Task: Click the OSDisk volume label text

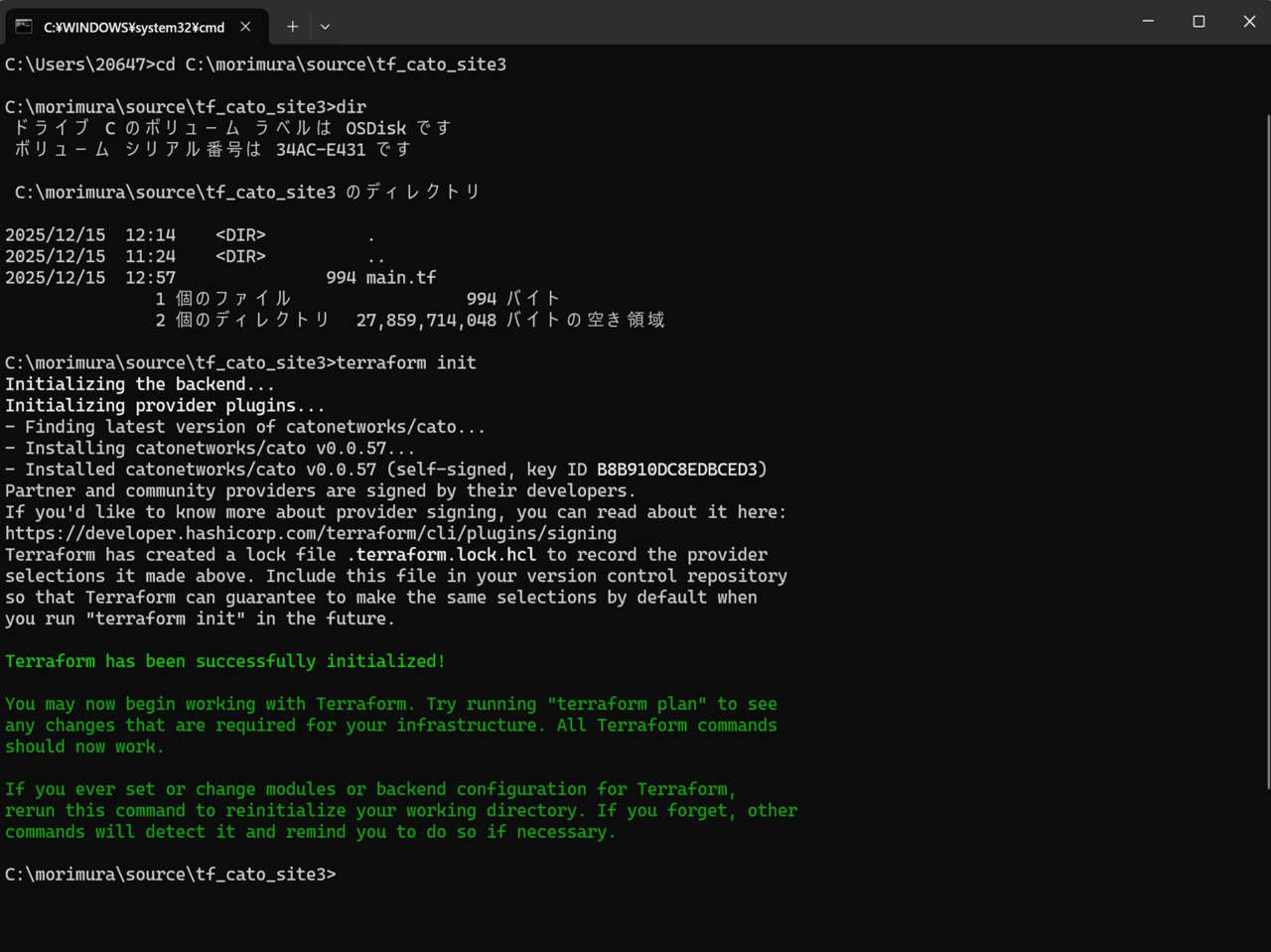Action: pyautogui.click(x=375, y=129)
